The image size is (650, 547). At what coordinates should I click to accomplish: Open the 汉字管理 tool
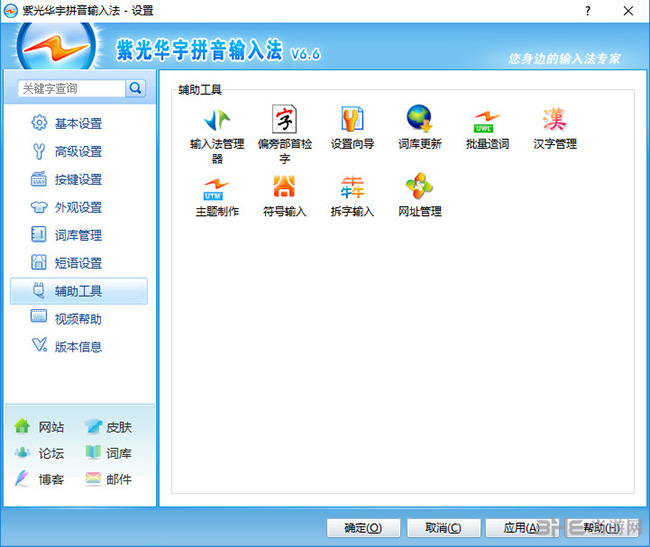[x=555, y=128]
